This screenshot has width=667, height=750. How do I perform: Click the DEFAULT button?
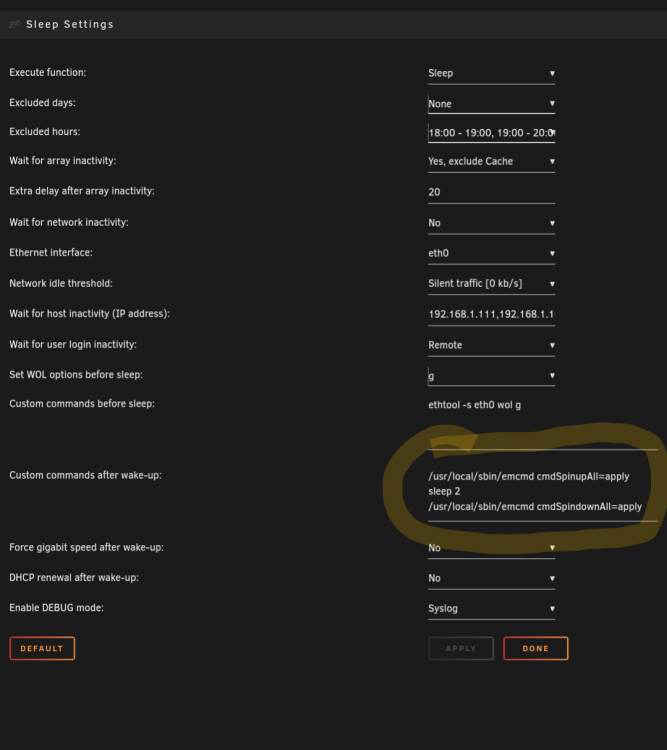click(42, 649)
